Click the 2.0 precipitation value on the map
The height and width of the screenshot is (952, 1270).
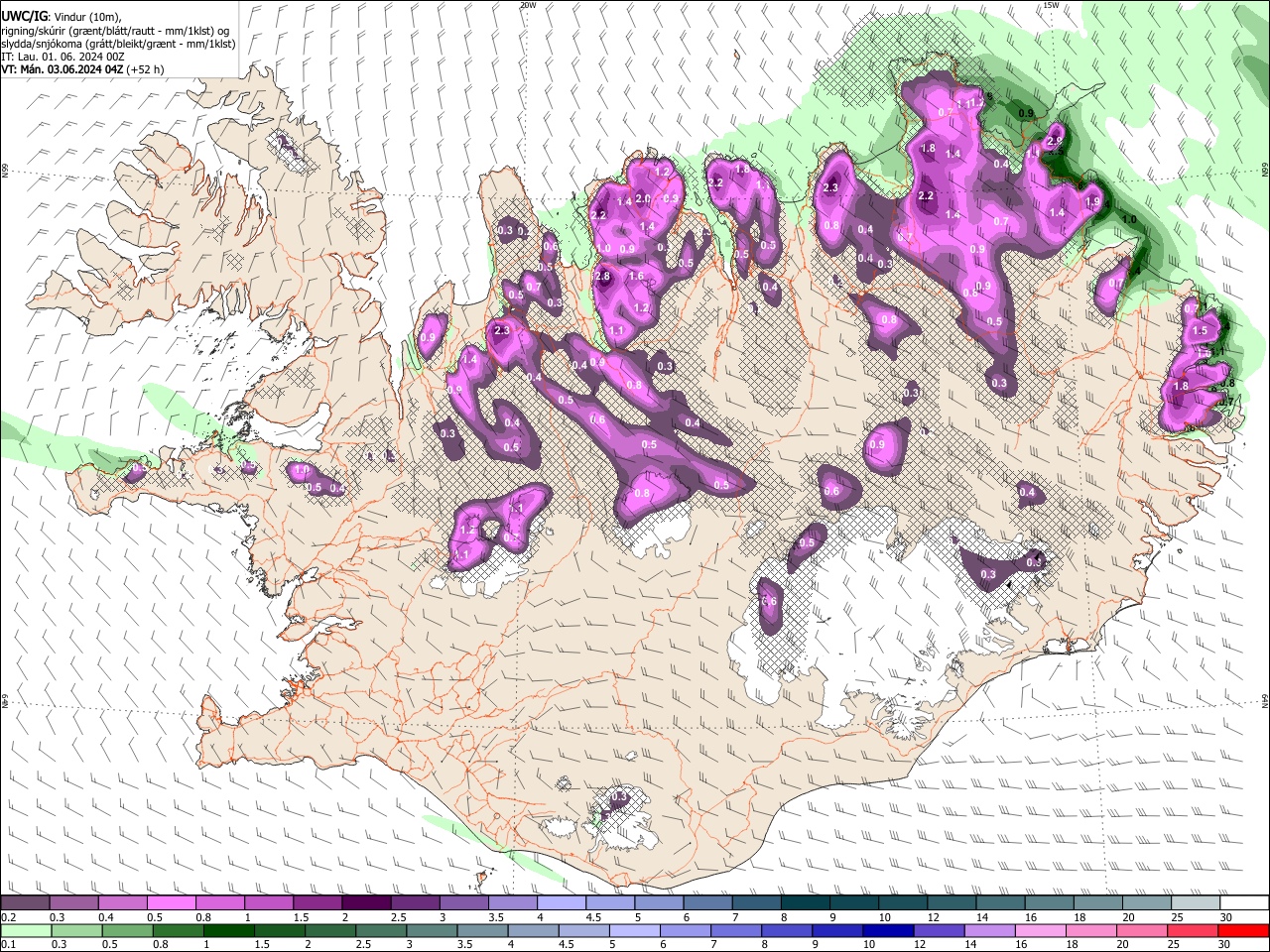point(643,199)
